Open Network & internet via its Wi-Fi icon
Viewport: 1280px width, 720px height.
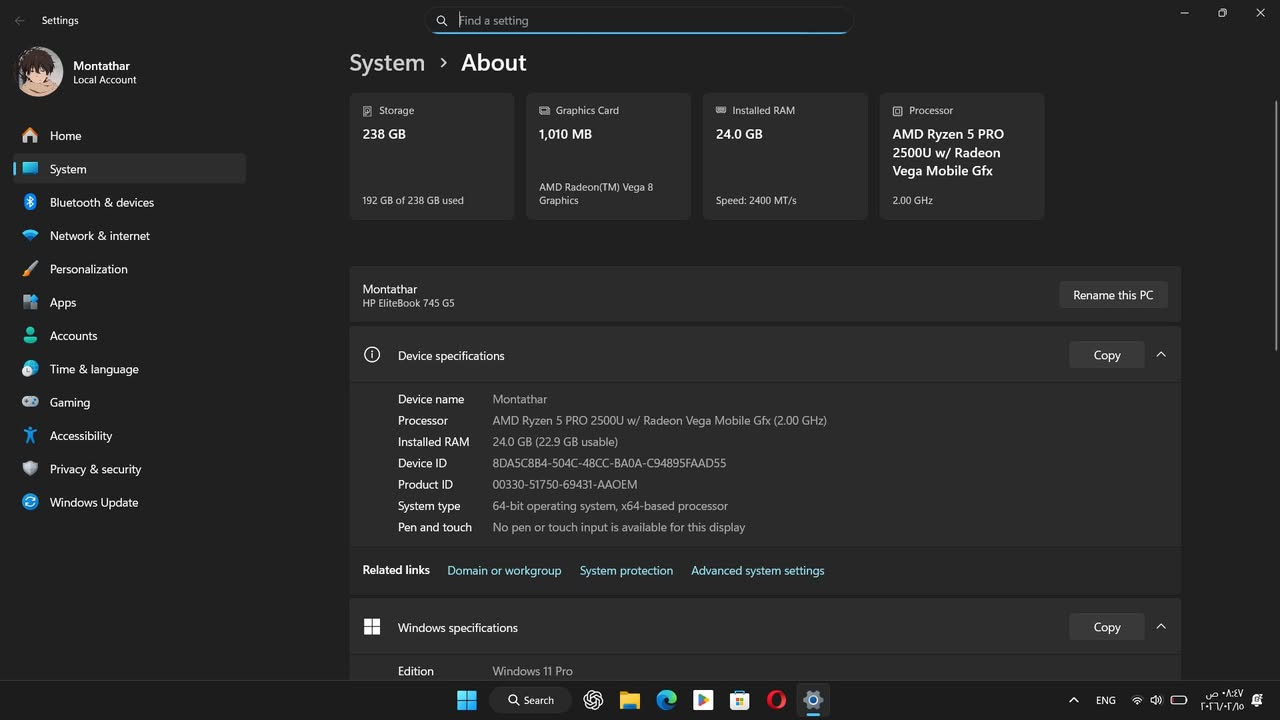click(30, 236)
